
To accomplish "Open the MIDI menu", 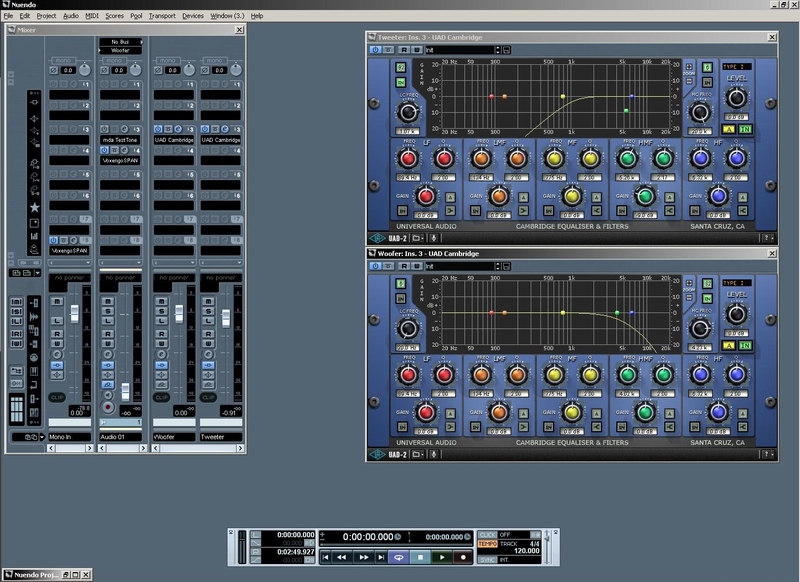I will (x=92, y=16).
